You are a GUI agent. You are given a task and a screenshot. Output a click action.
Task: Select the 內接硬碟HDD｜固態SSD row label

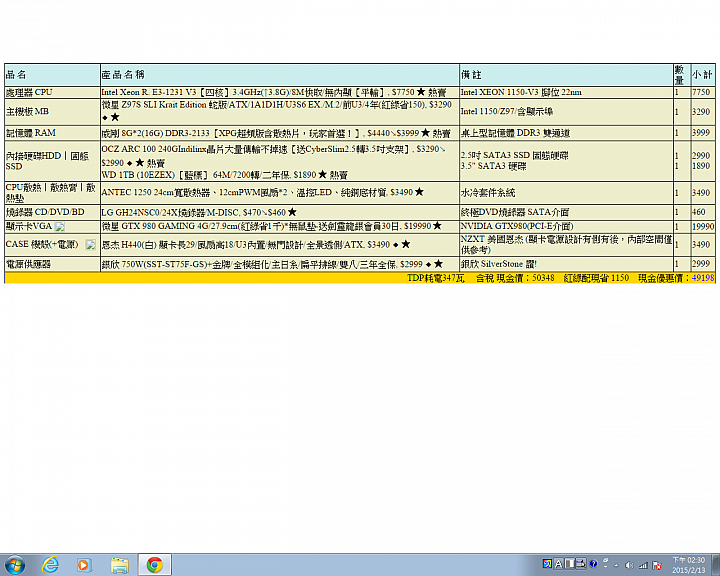click(x=47, y=161)
